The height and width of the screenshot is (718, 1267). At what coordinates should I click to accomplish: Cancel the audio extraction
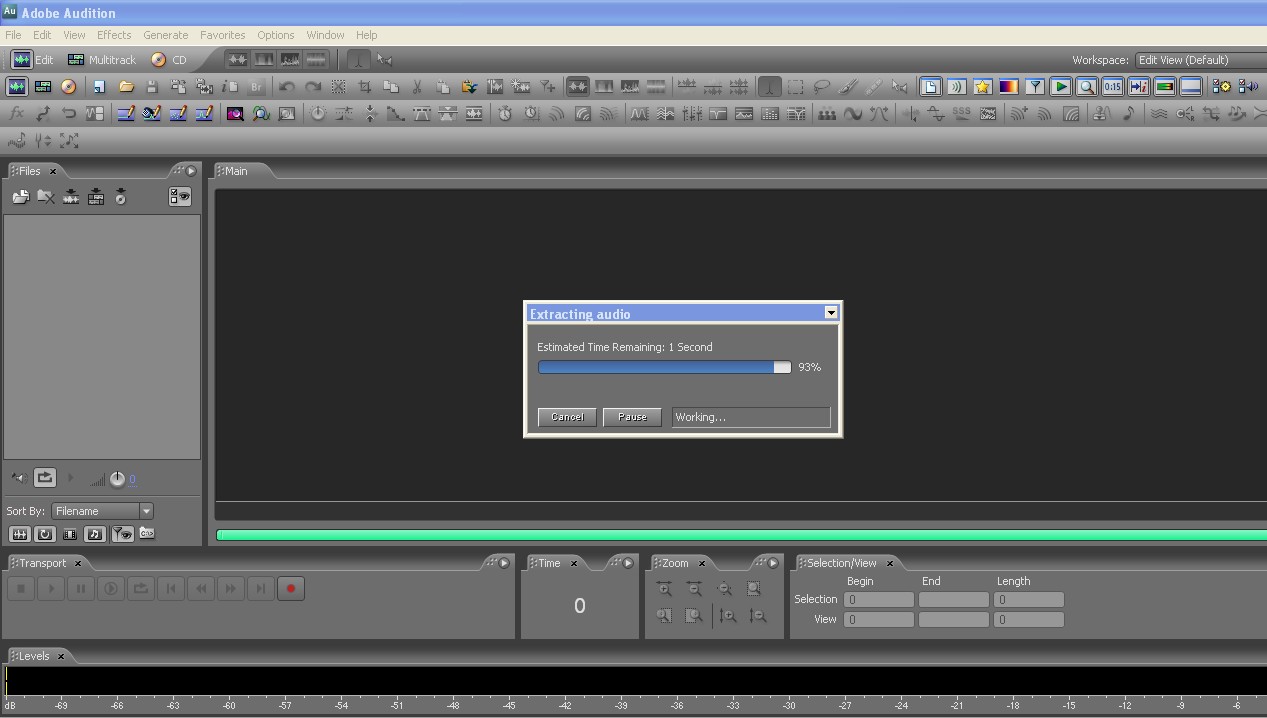567,417
